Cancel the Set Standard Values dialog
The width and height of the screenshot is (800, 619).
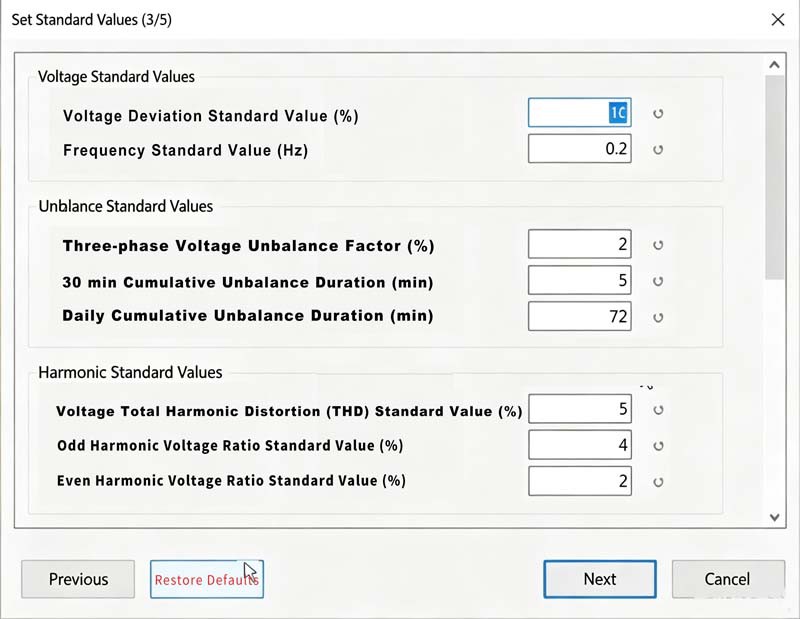click(x=728, y=579)
